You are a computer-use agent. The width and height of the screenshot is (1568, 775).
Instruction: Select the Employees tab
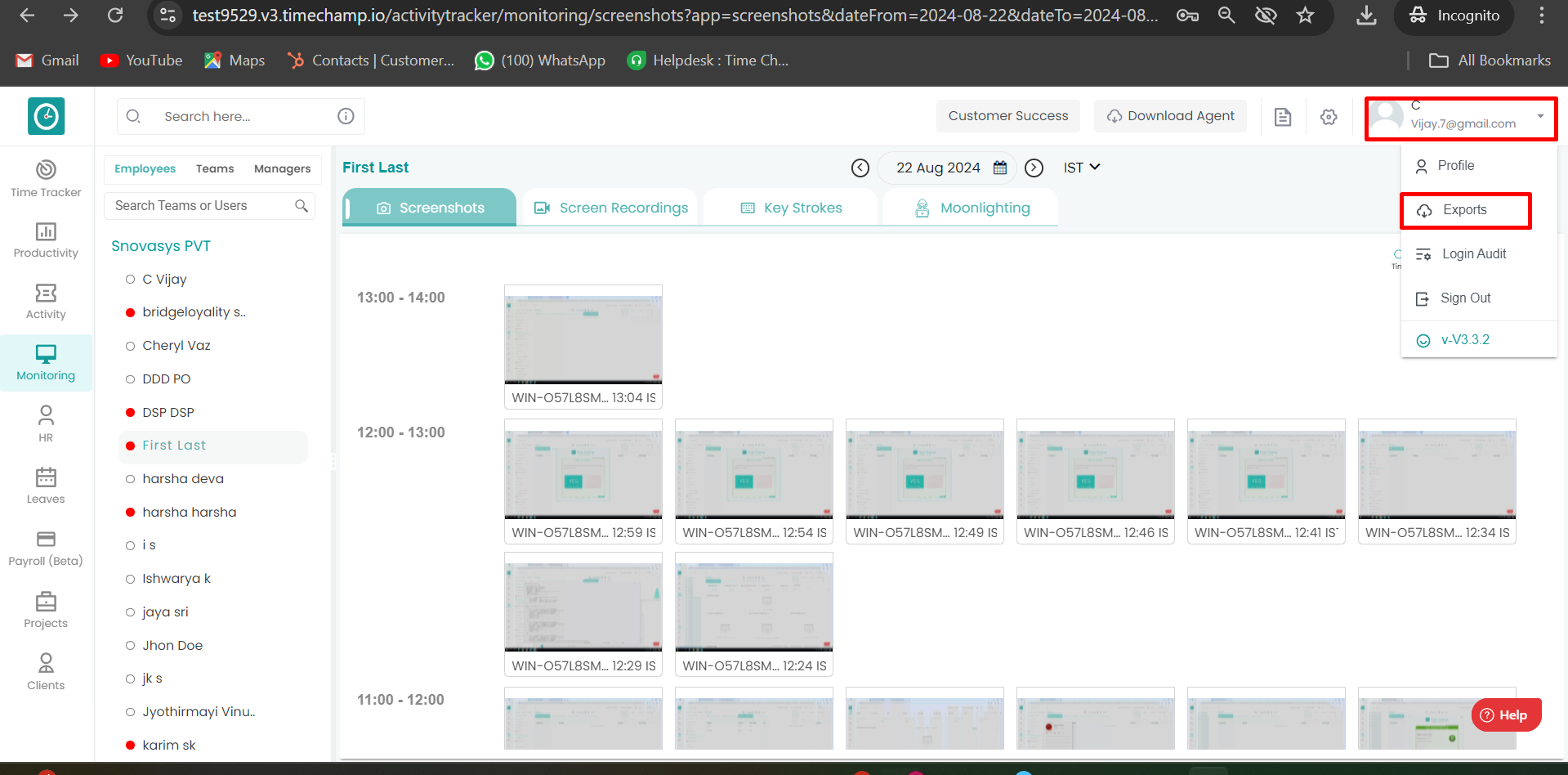click(x=145, y=169)
